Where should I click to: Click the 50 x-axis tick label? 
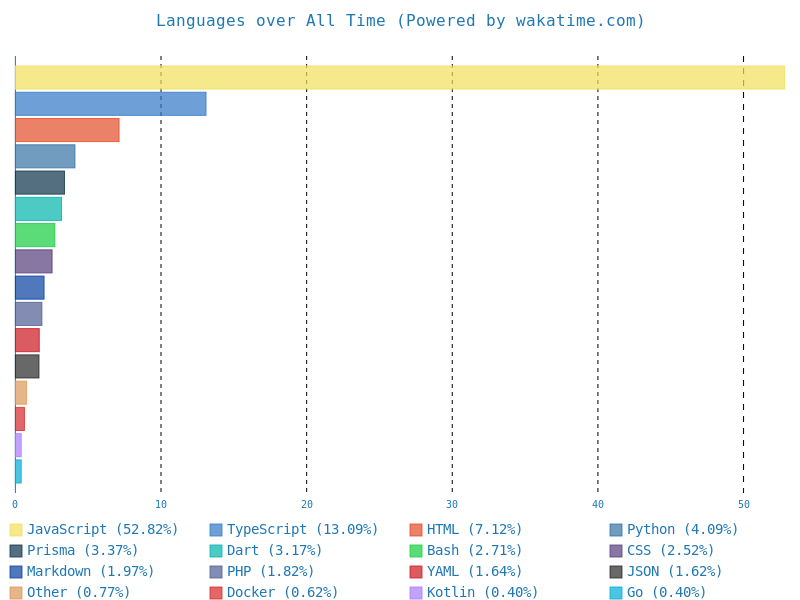pyautogui.click(x=743, y=505)
